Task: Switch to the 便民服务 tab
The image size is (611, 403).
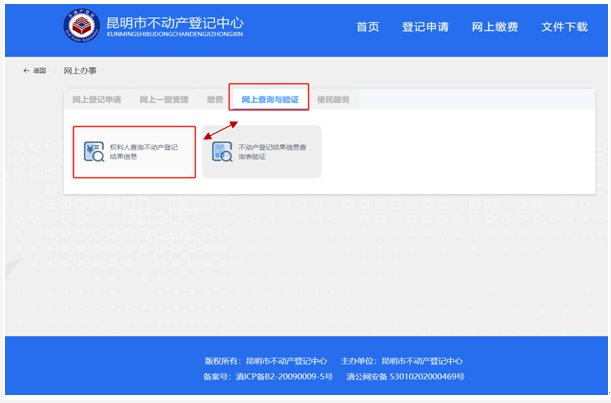Action: pyautogui.click(x=333, y=100)
